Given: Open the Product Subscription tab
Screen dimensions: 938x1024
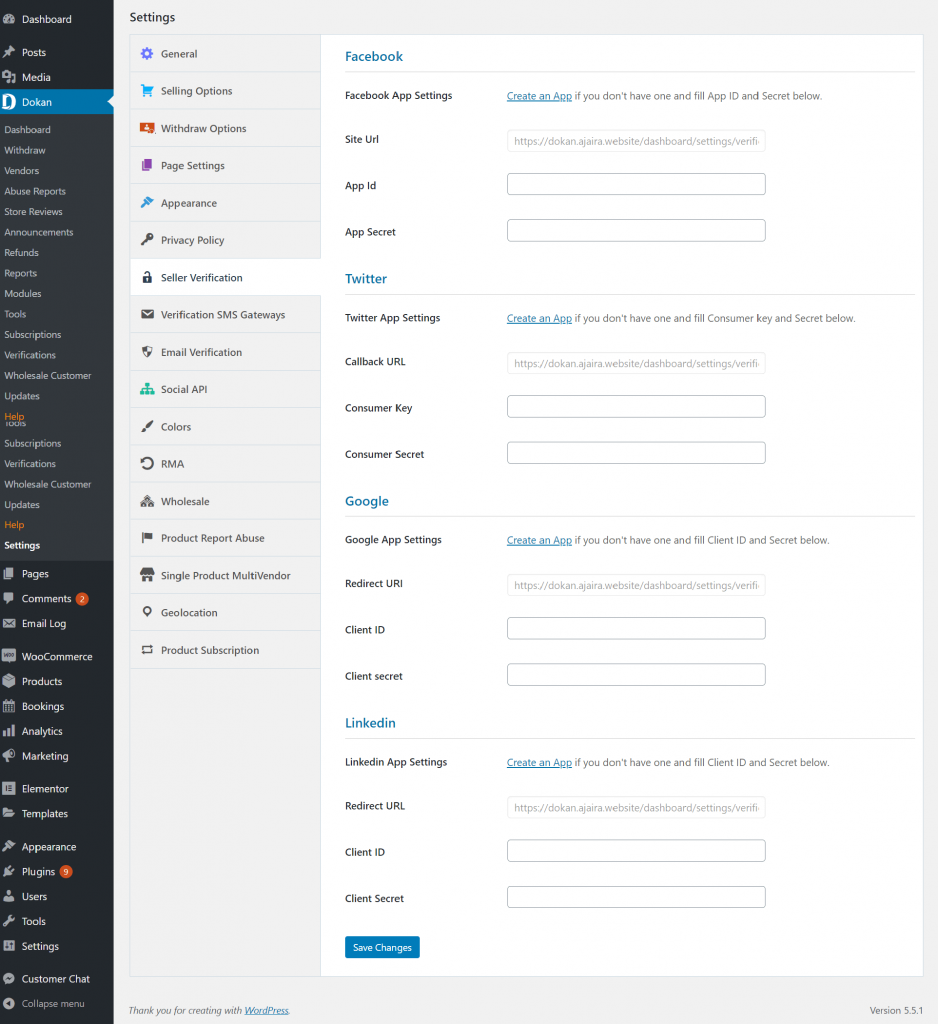Looking at the screenshot, I should coord(225,650).
